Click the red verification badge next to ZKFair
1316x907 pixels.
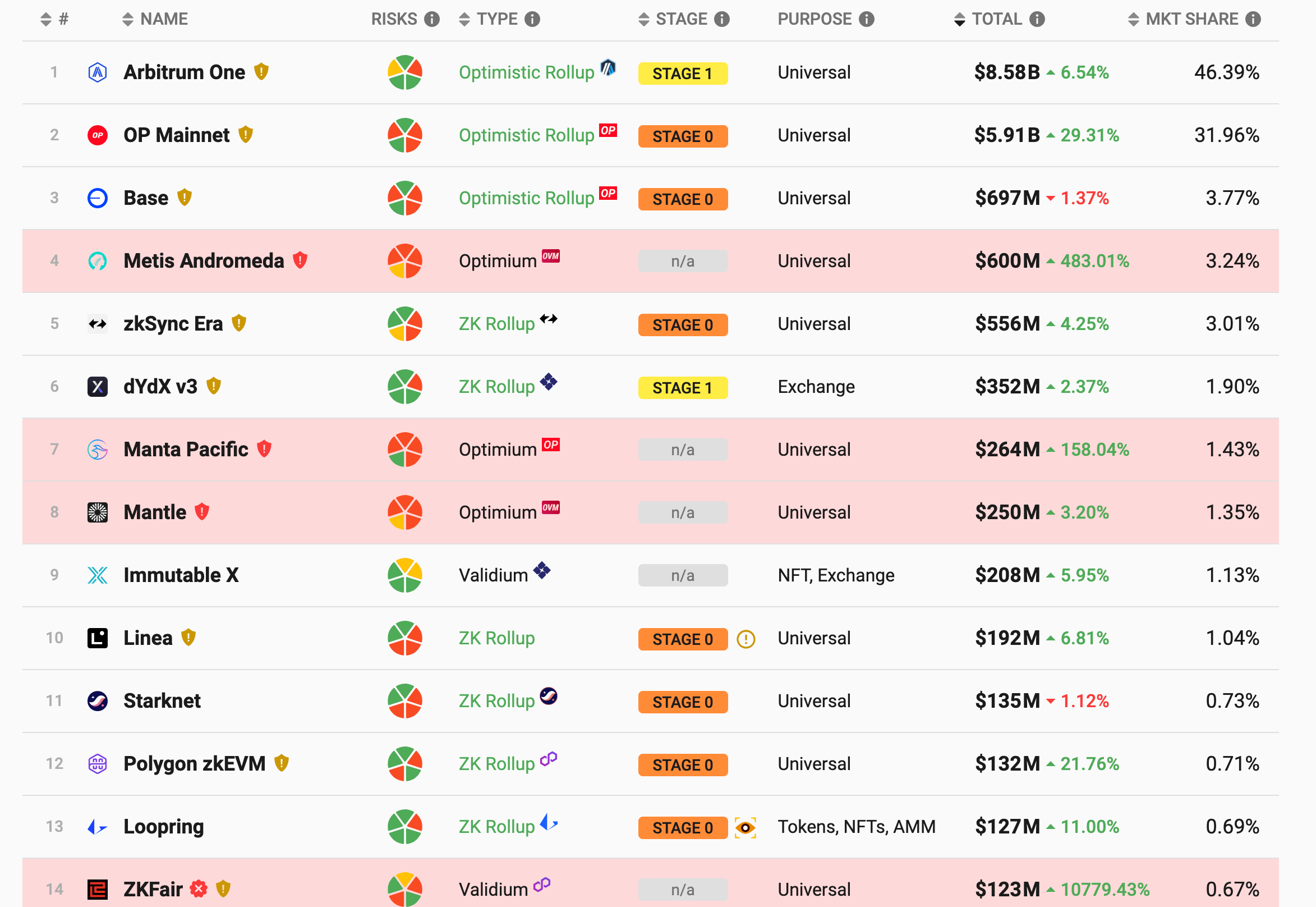[x=198, y=888]
